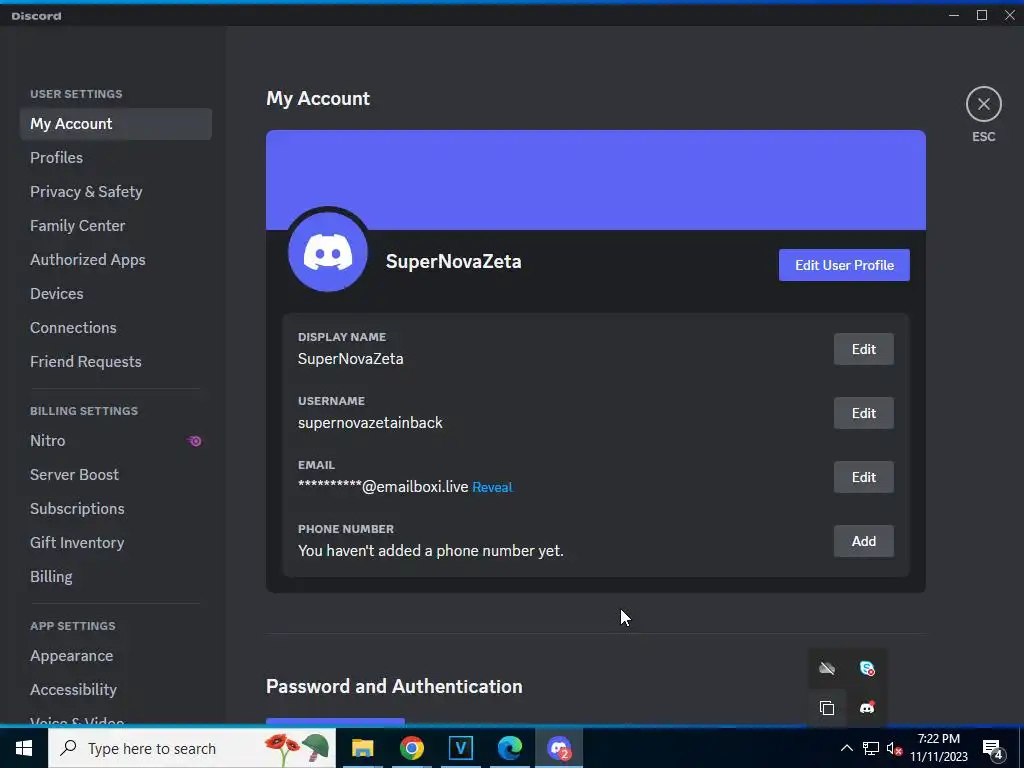Click the Discord taskbar icon
This screenshot has width=1024, height=768.
(559, 748)
